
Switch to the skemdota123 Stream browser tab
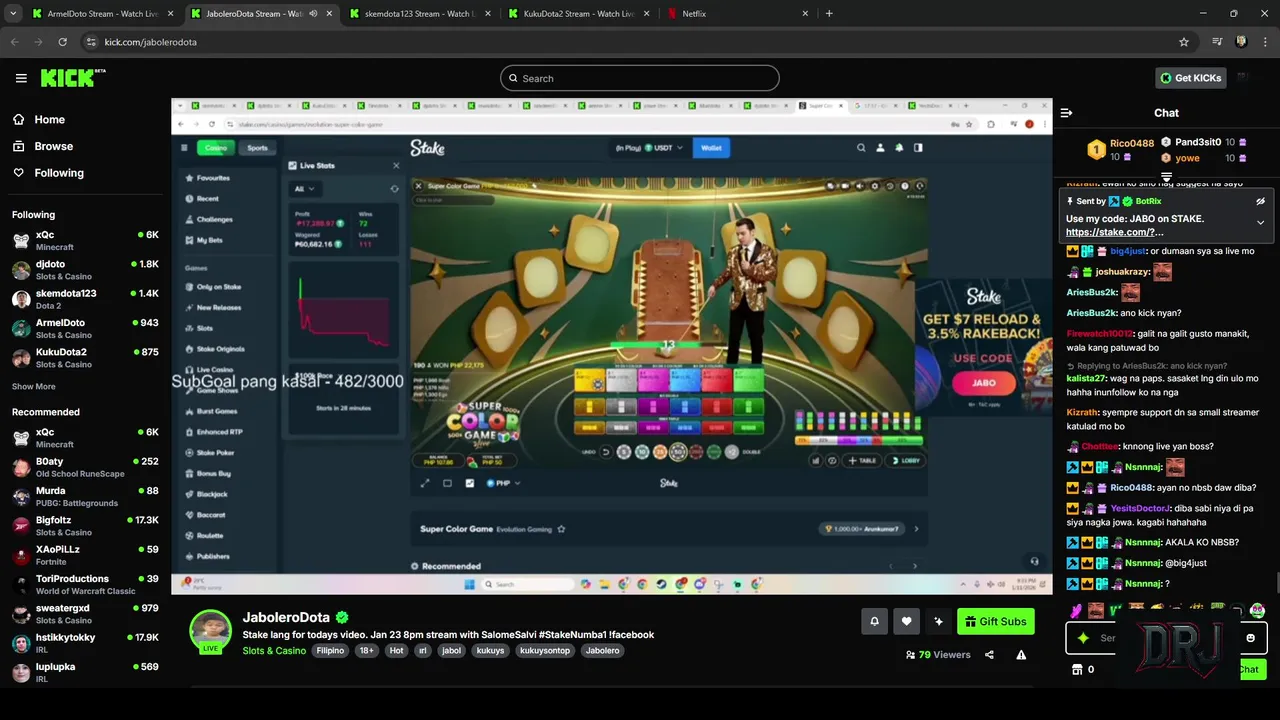pyautogui.click(x=418, y=14)
